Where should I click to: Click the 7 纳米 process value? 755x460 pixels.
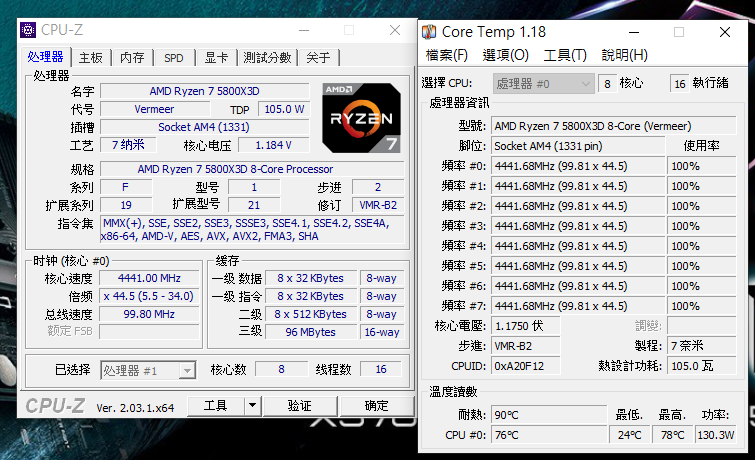pos(128,145)
